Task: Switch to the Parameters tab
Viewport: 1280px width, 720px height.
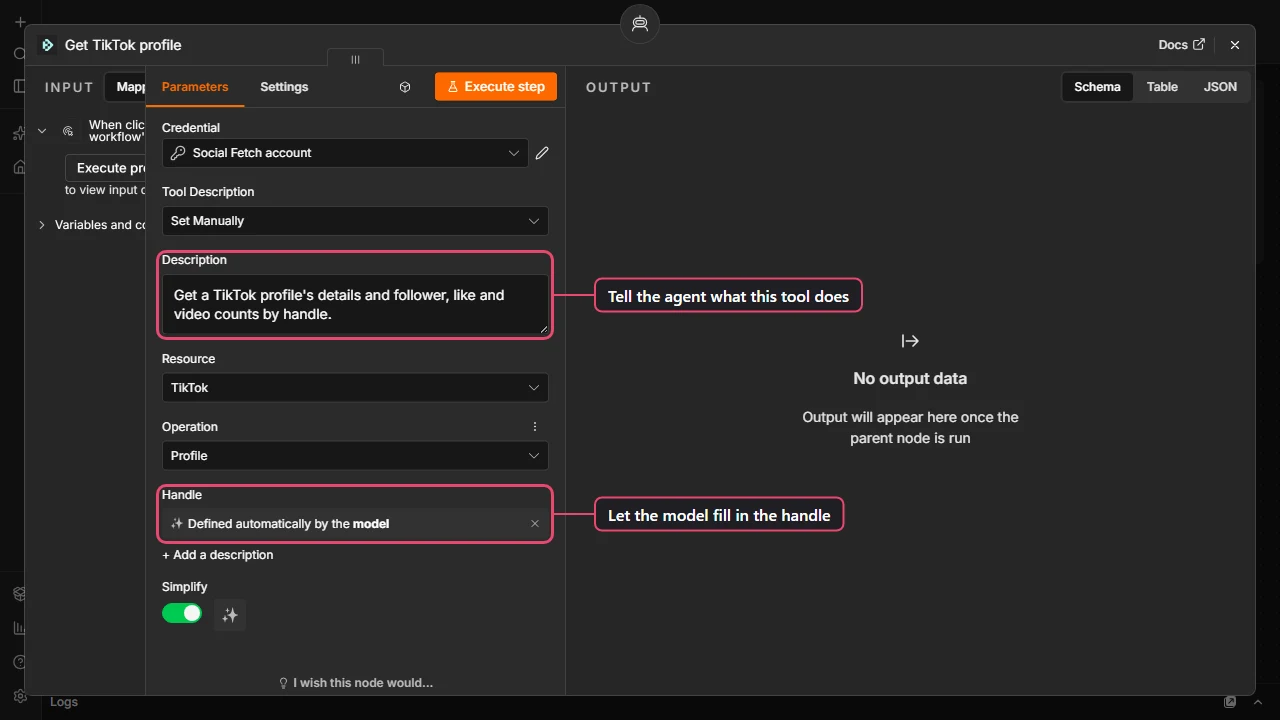Action: (195, 87)
